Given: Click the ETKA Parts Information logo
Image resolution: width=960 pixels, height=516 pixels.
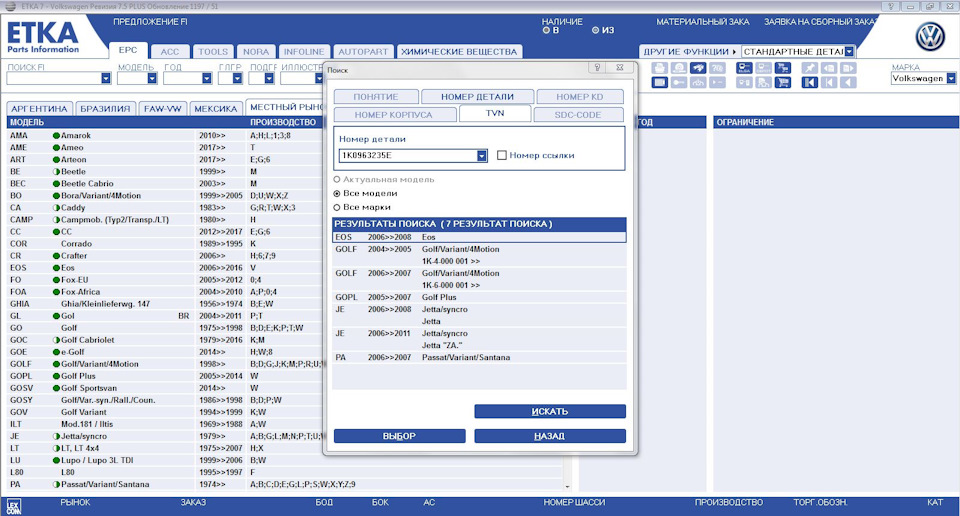Looking at the screenshot, I should coord(43,37).
